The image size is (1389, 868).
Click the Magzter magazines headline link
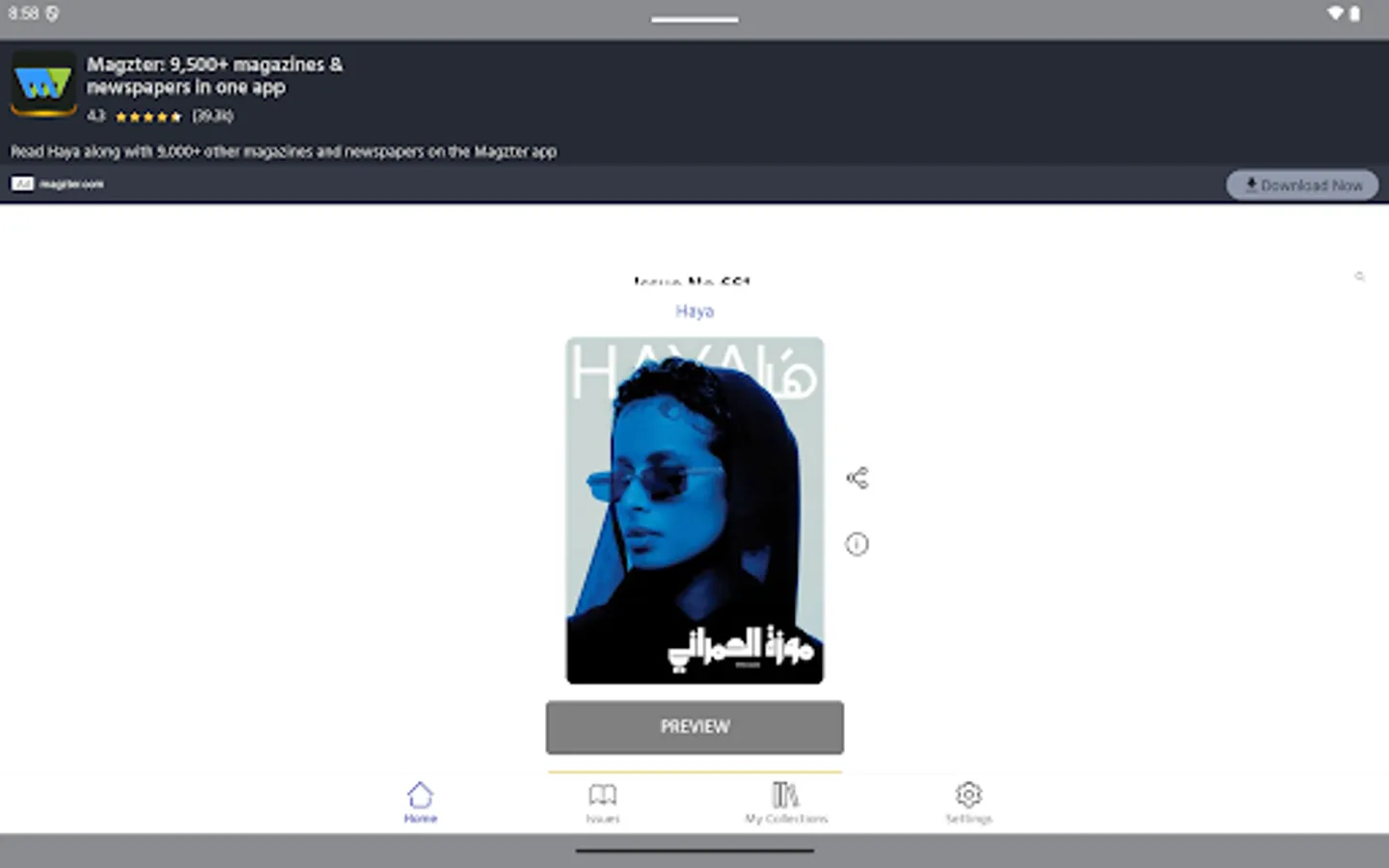(214, 76)
